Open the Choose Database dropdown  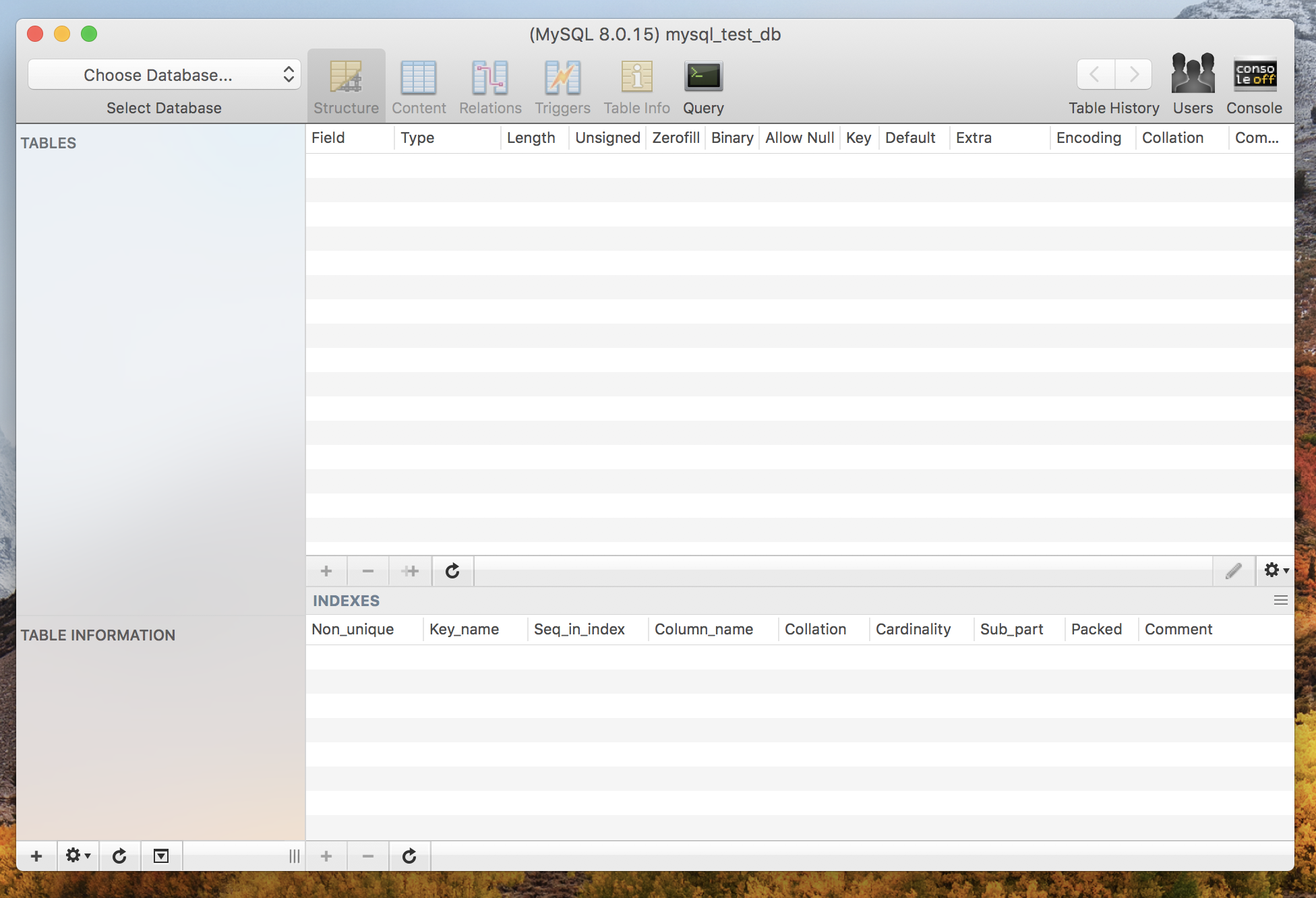point(164,75)
